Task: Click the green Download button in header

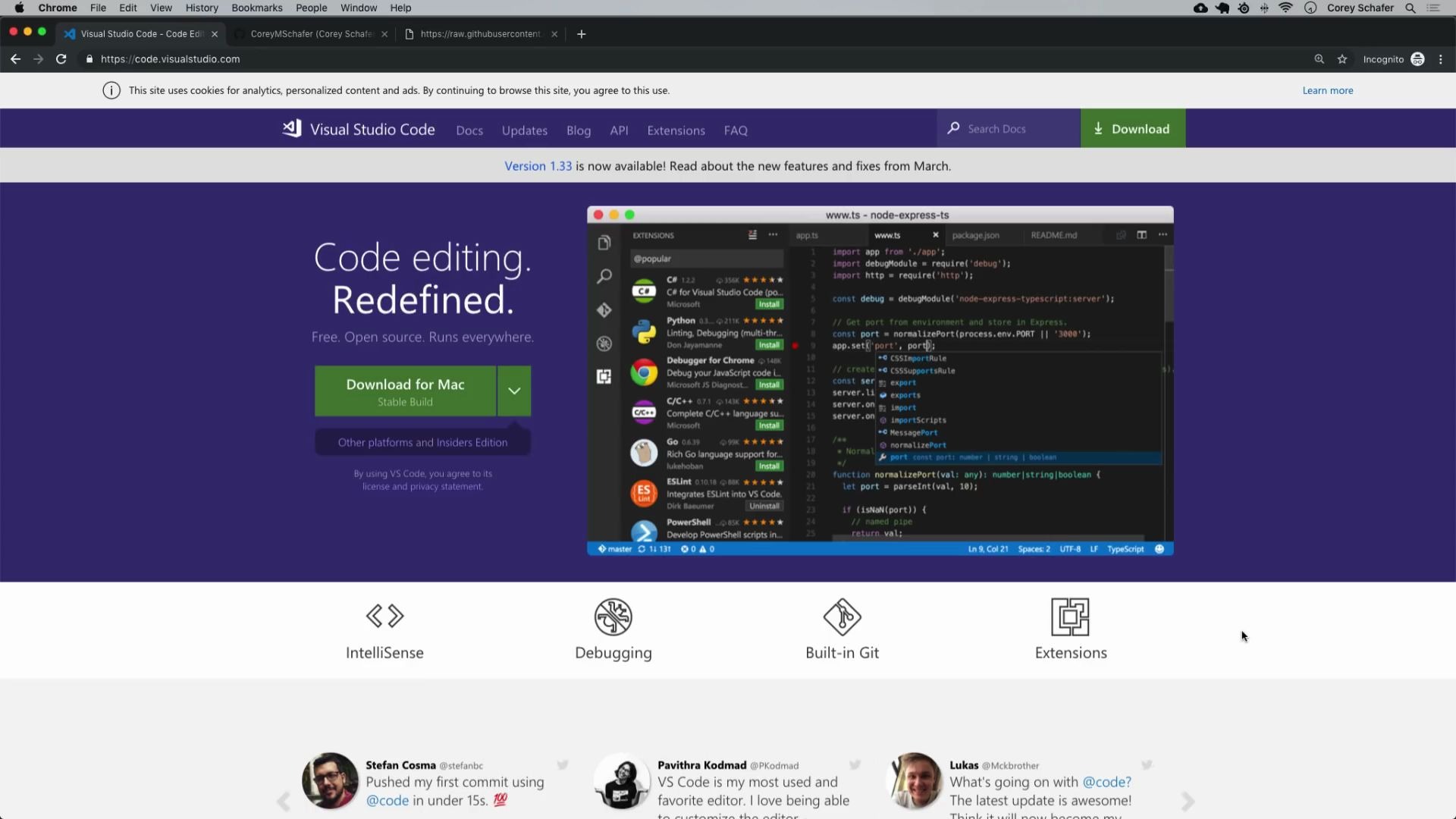Action: point(1132,129)
